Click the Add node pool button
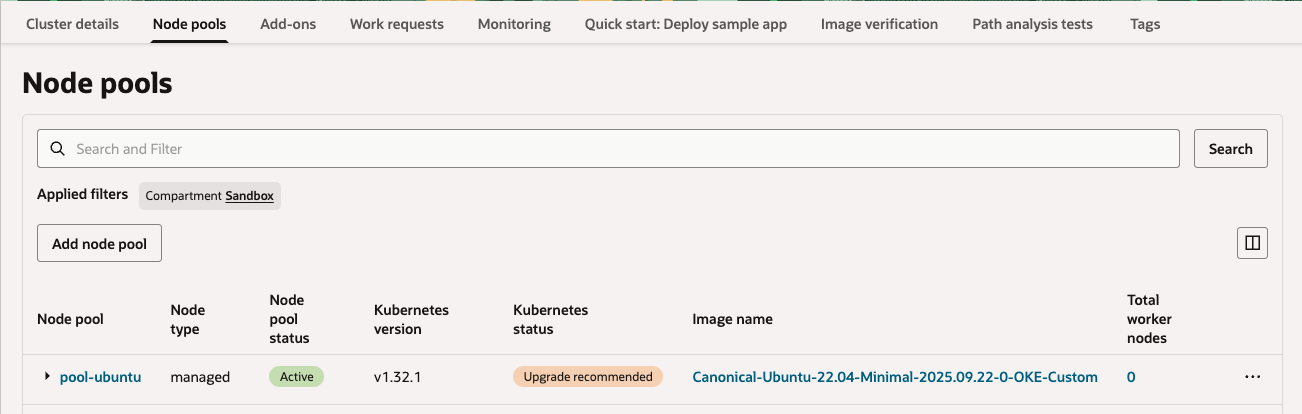The width and height of the screenshot is (1302, 414). [99, 243]
